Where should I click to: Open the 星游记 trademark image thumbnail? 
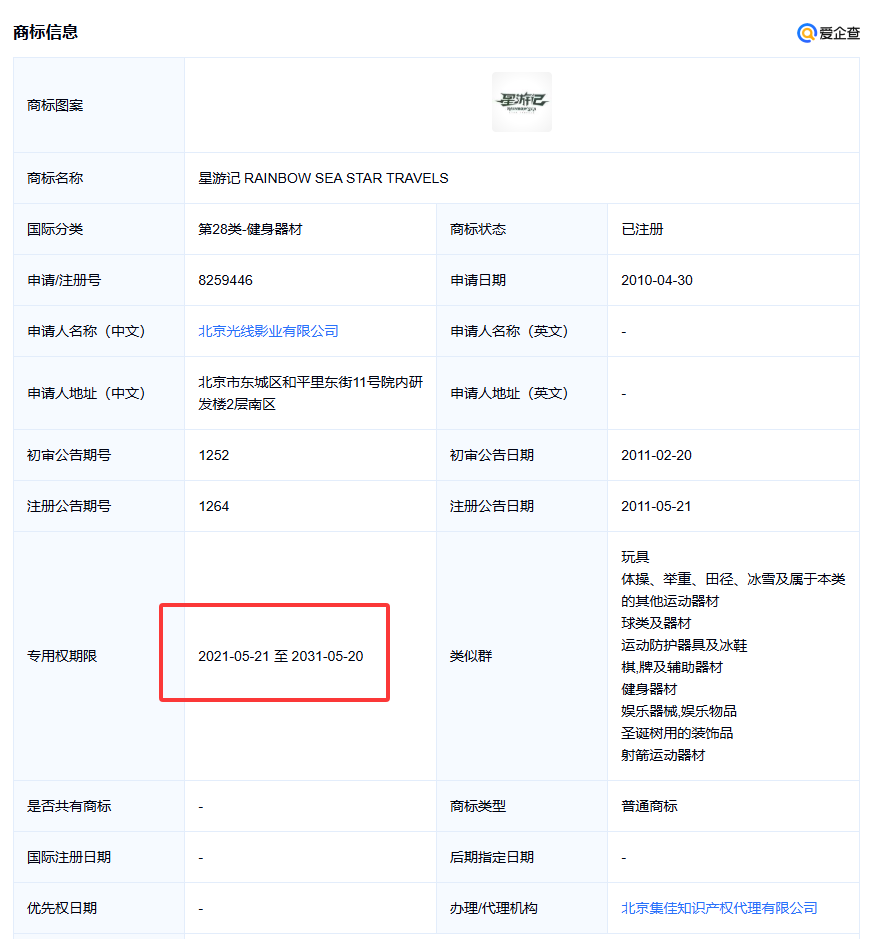[x=522, y=102]
